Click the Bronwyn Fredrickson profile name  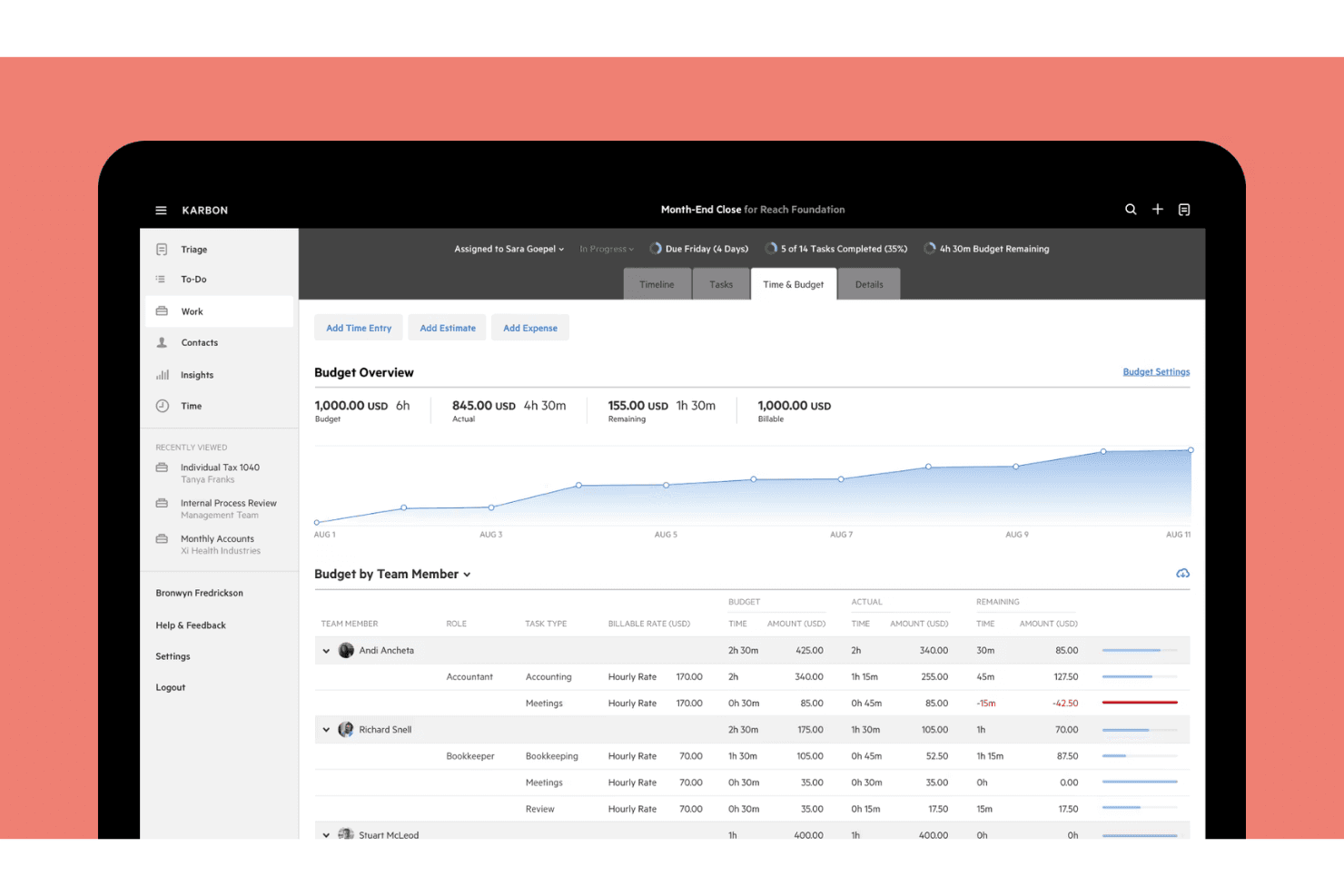(199, 594)
